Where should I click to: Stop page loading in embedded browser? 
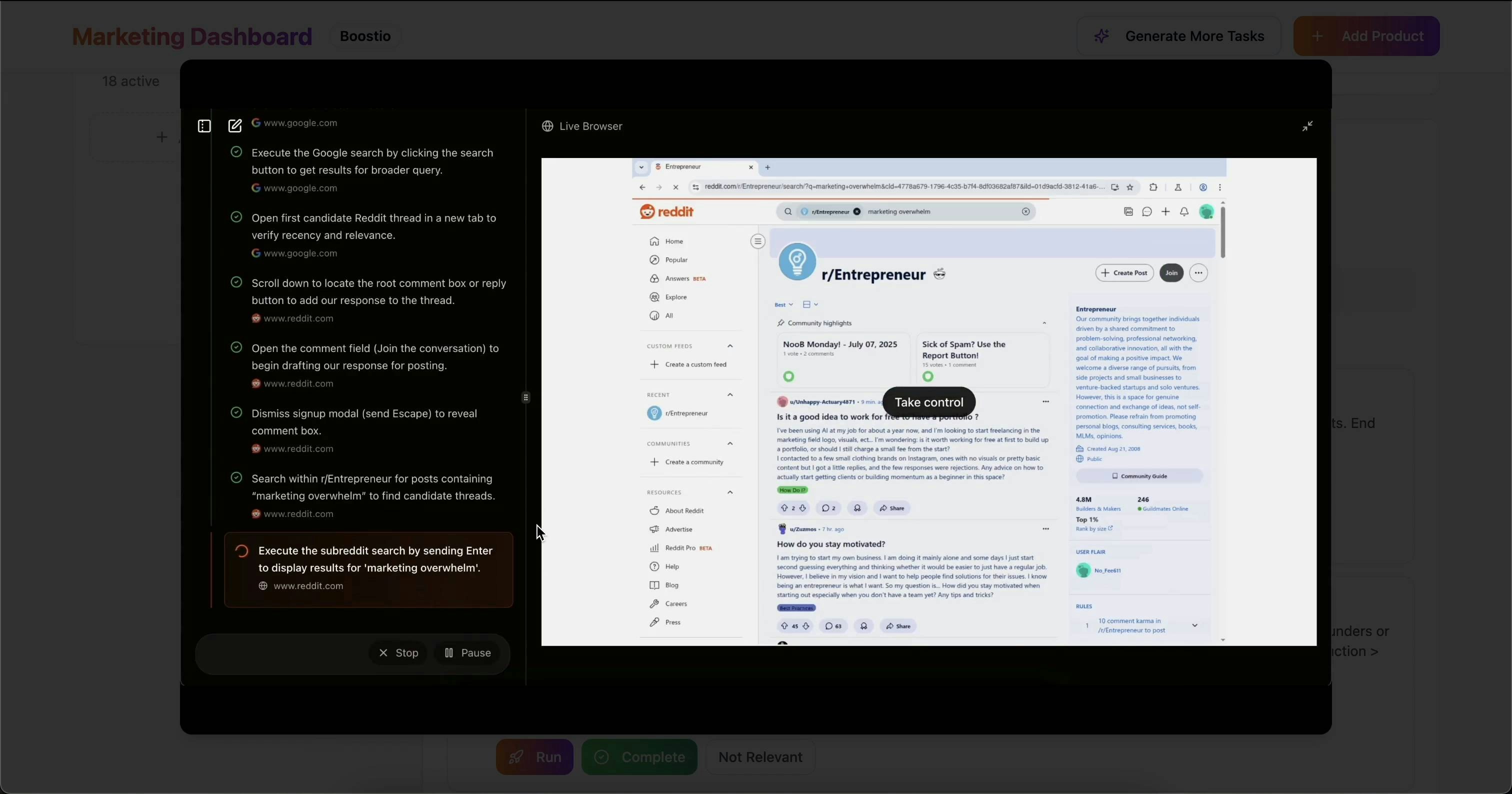click(675, 187)
